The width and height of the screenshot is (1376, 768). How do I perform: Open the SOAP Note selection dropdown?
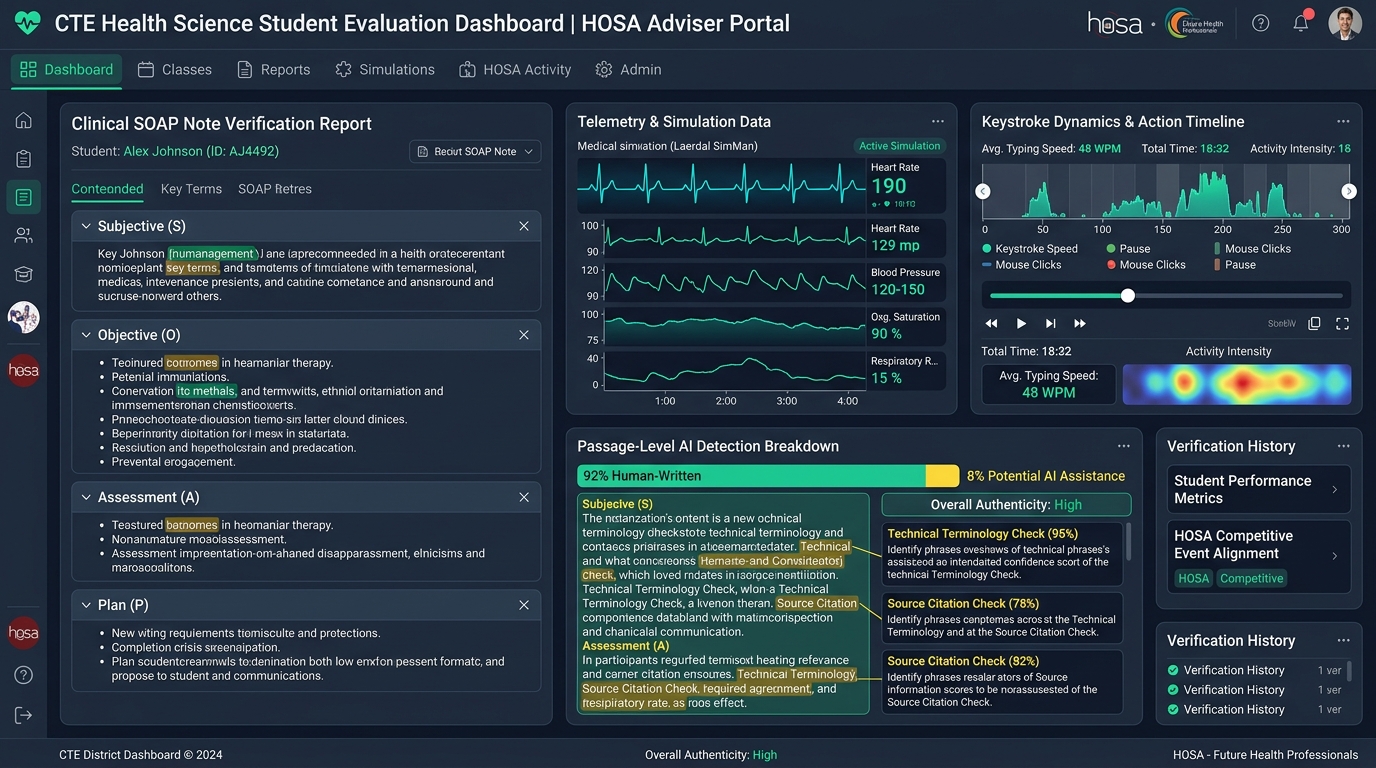[475, 151]
